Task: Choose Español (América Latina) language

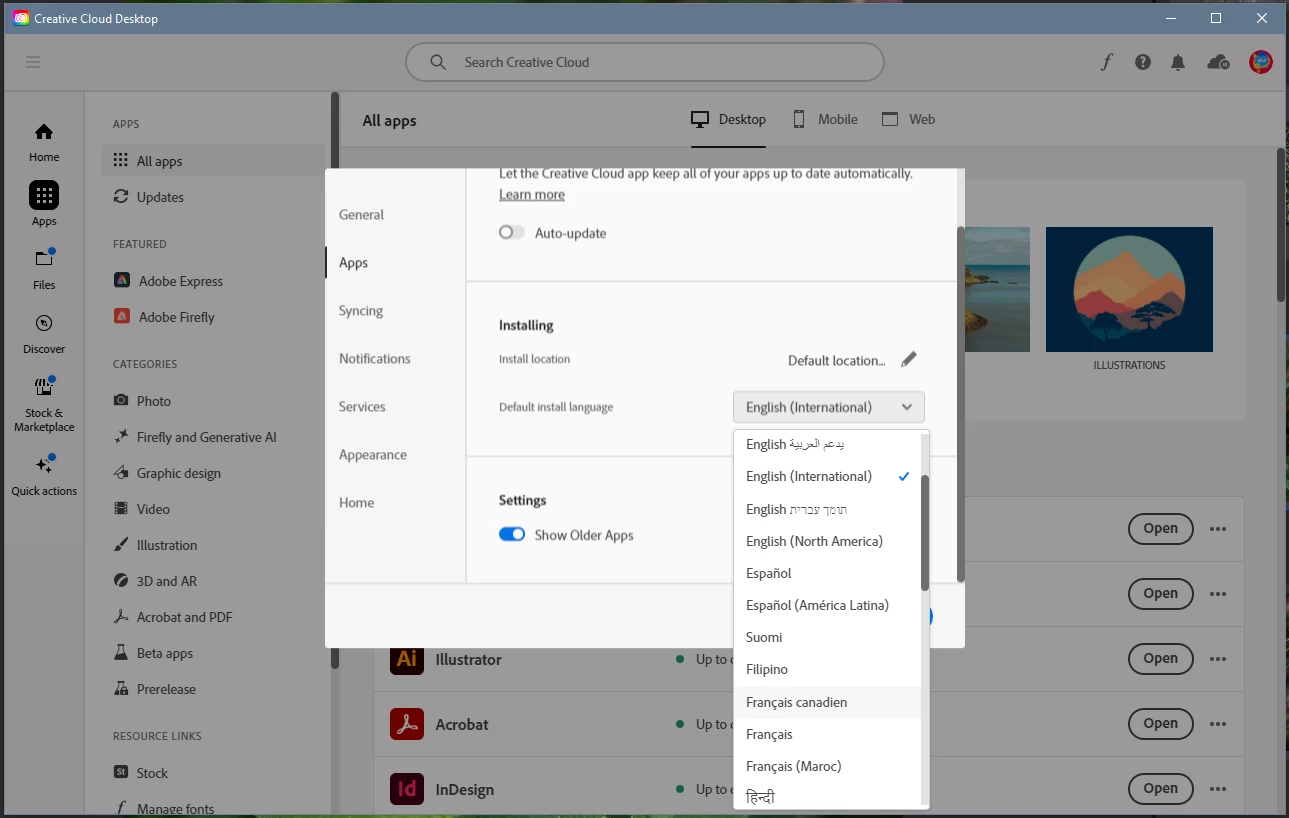Action: pyautogui.click(x=827, y=605)
